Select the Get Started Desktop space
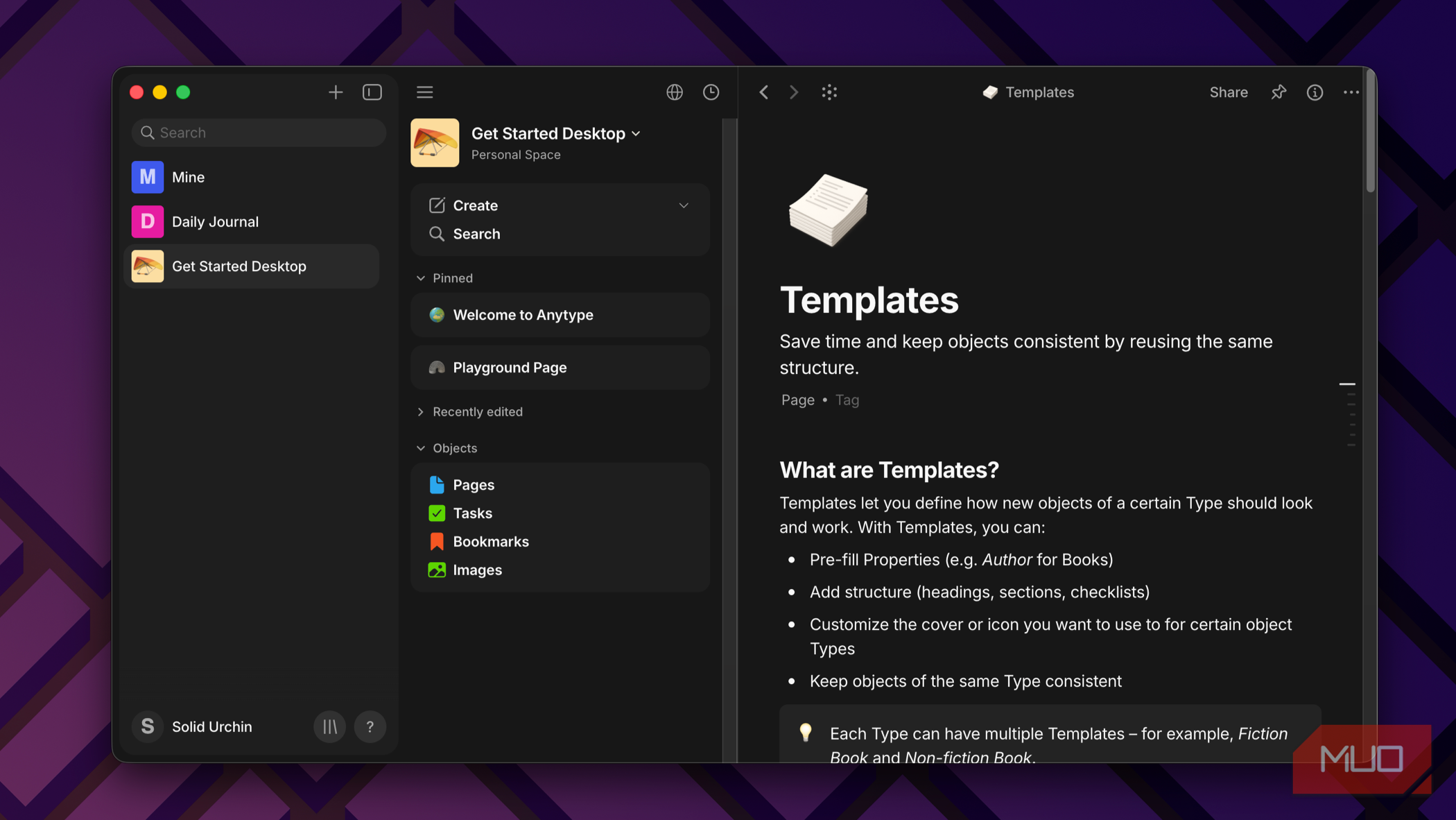Viewport: 1456px width, 820px height. click(x=252, y=266)
